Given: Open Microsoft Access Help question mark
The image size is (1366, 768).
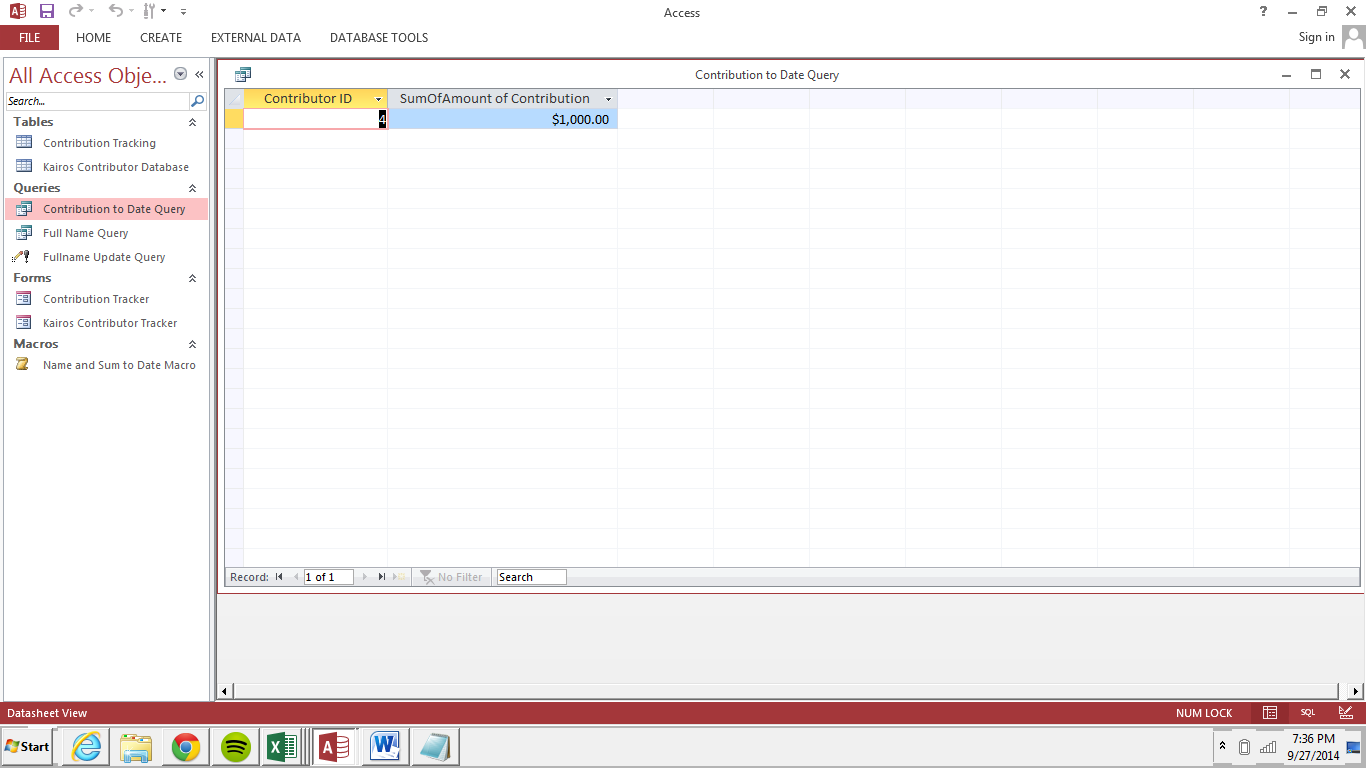Looking at the screenshot, I should [1264, 11].
